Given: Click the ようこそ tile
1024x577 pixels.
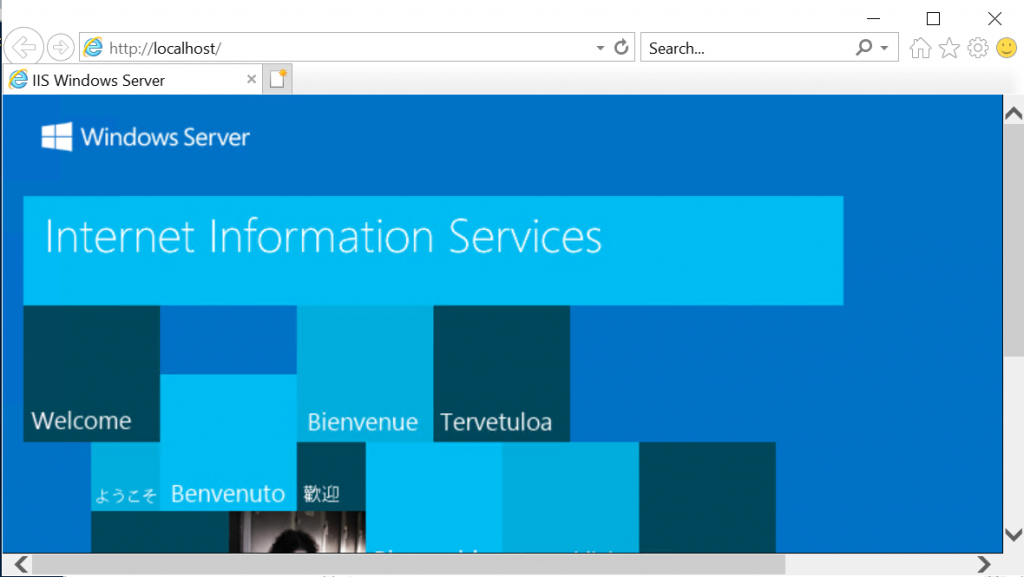Looking at the screenshot, I should click(x=125, y=476).
